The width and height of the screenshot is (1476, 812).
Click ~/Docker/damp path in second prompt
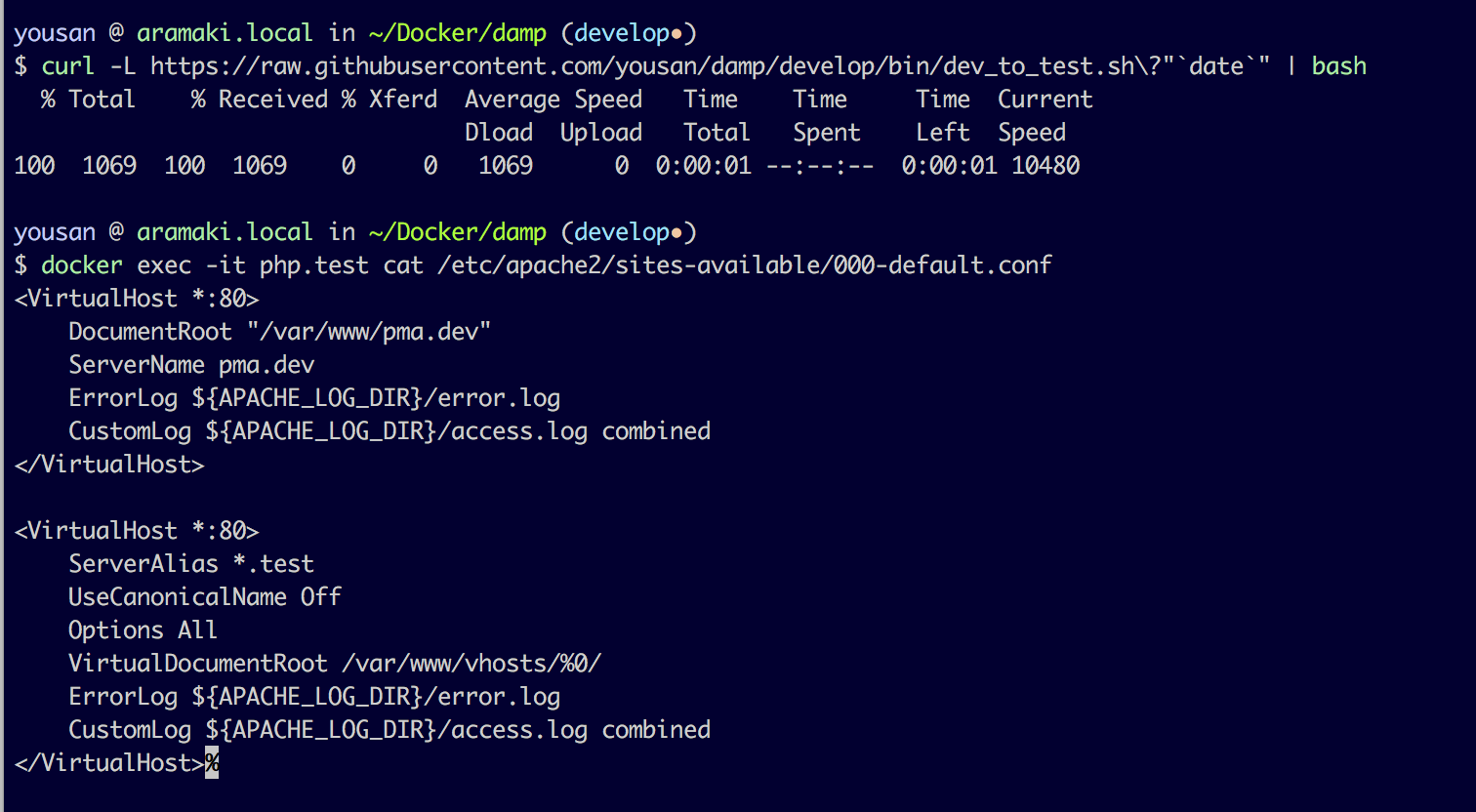tap(458, 232)
